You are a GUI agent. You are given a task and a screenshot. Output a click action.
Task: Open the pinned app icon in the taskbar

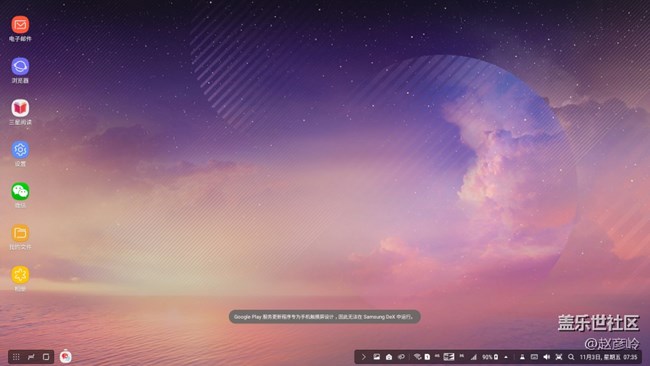click(65, 356)
